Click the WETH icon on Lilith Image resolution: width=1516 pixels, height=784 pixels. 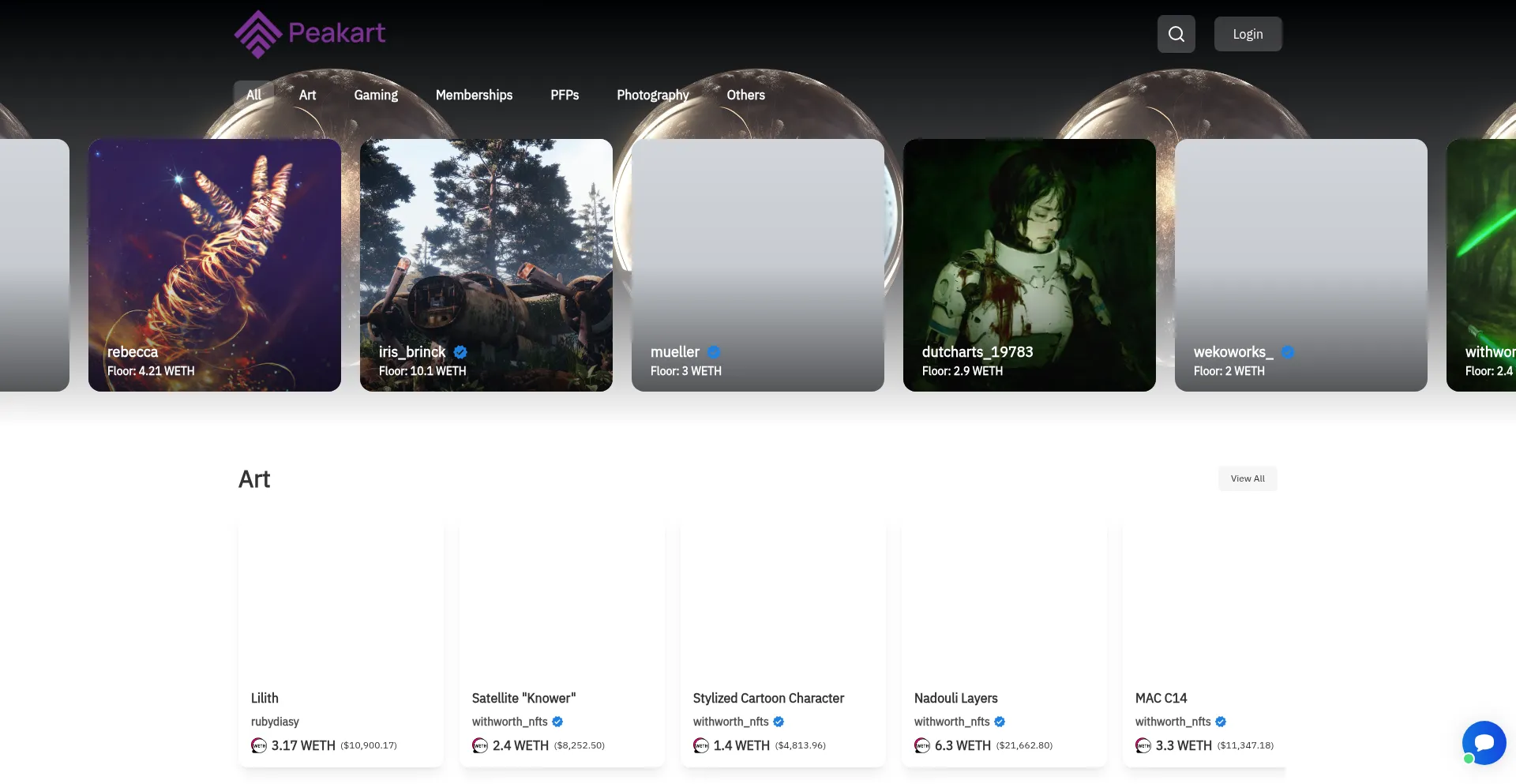[259, 745]
